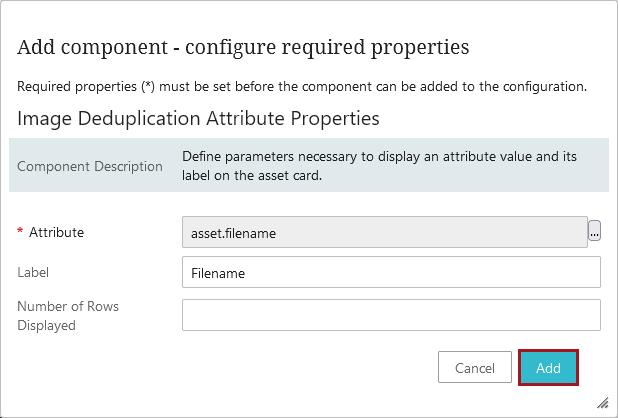
Task: Click the Component Description label
Action: click(x=90, y=166)
